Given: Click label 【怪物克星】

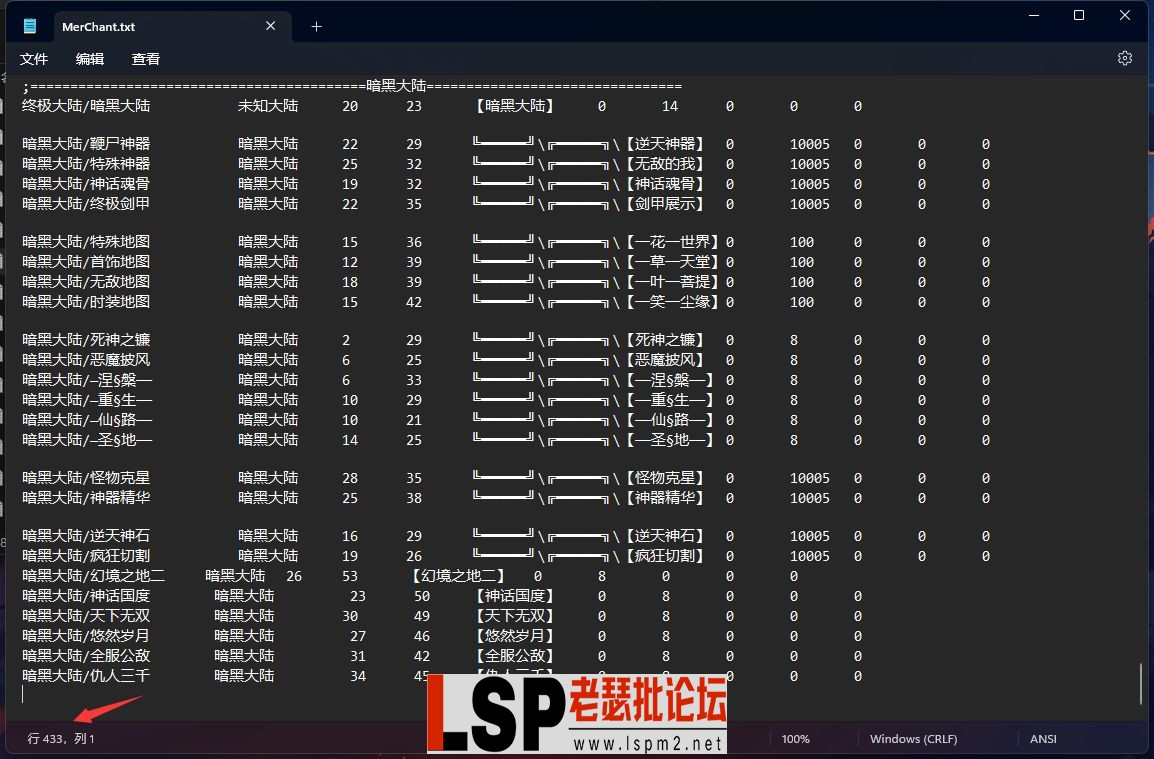Looking at the screenshot, I should coord(665,478).
